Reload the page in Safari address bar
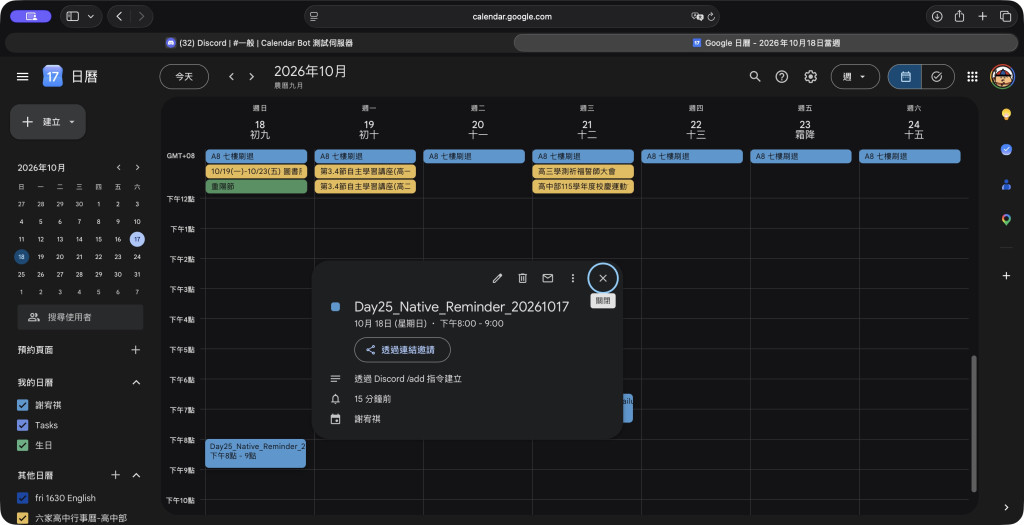This screenshot has height=525, width=1024. (x=711, y=16)
